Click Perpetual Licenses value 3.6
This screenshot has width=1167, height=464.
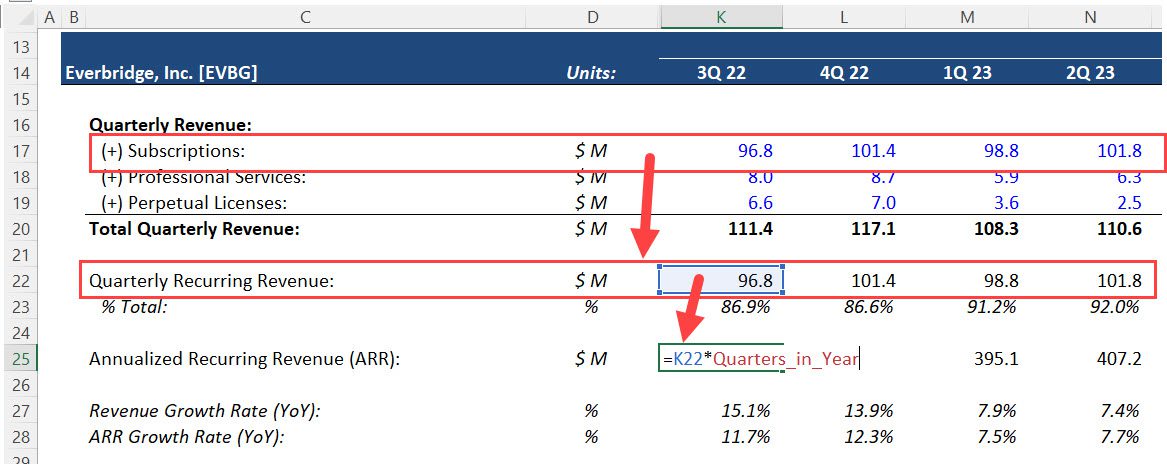coord(1005,203)
